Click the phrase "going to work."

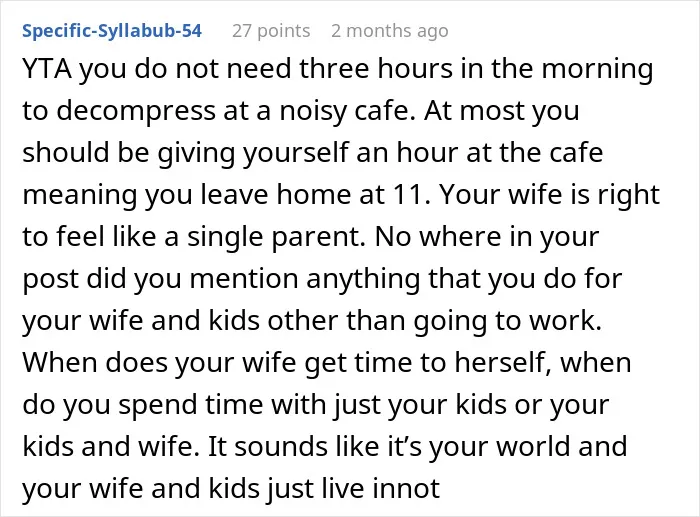(x=507, y=321)
